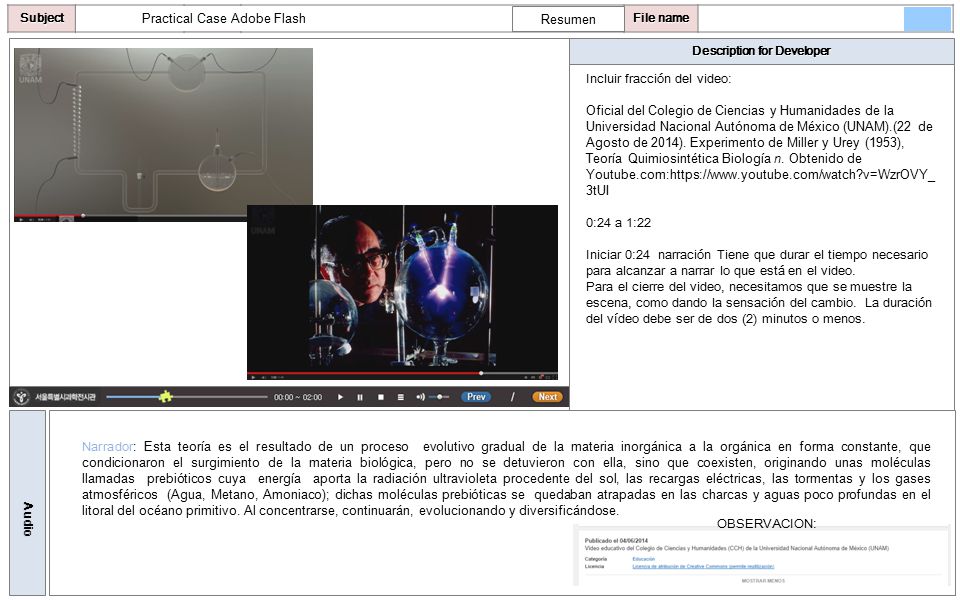Click the YouTube URL text in description
The image size is (960, 600).
[760, 182]
